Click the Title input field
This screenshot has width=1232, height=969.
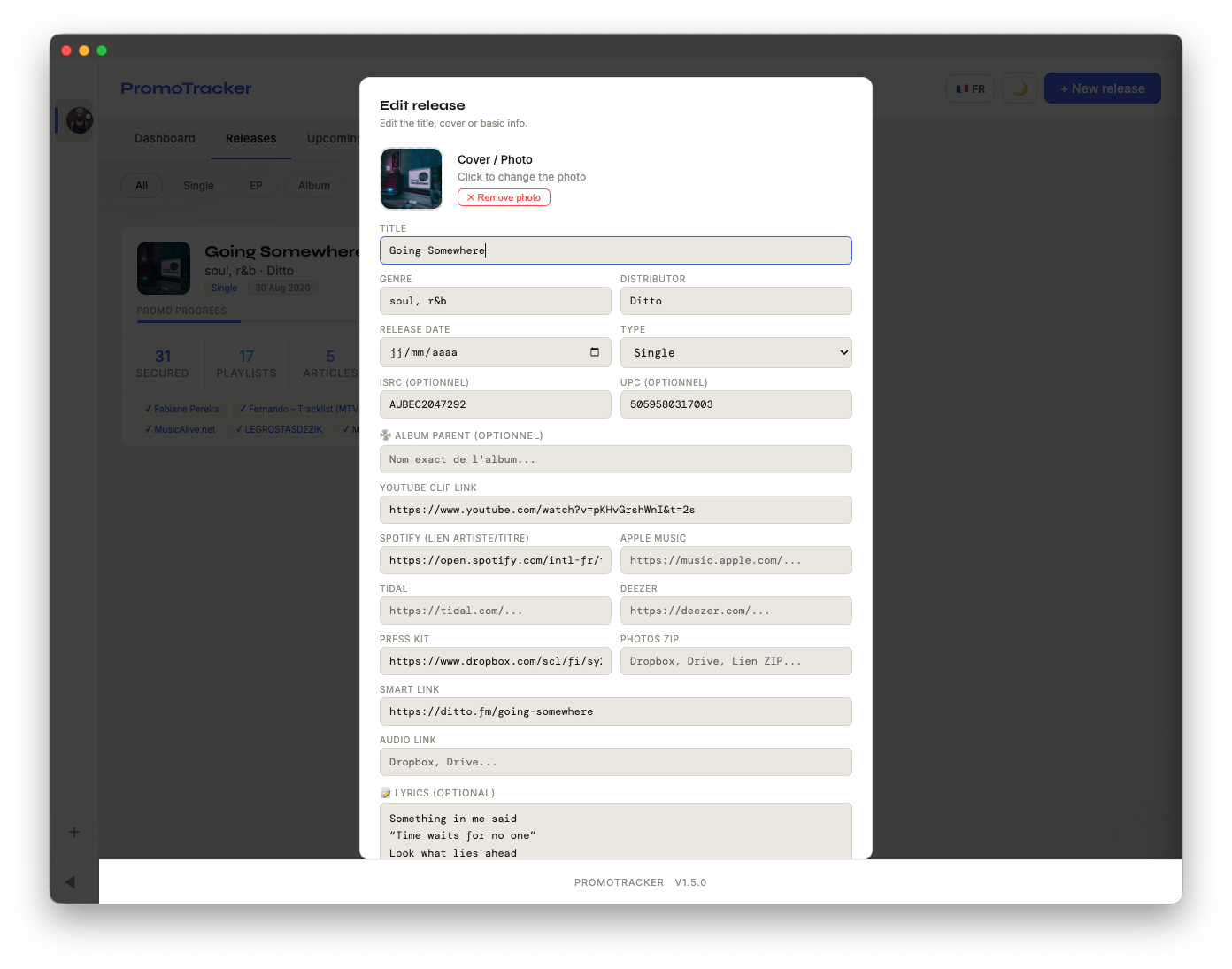(x=615, y=250)
